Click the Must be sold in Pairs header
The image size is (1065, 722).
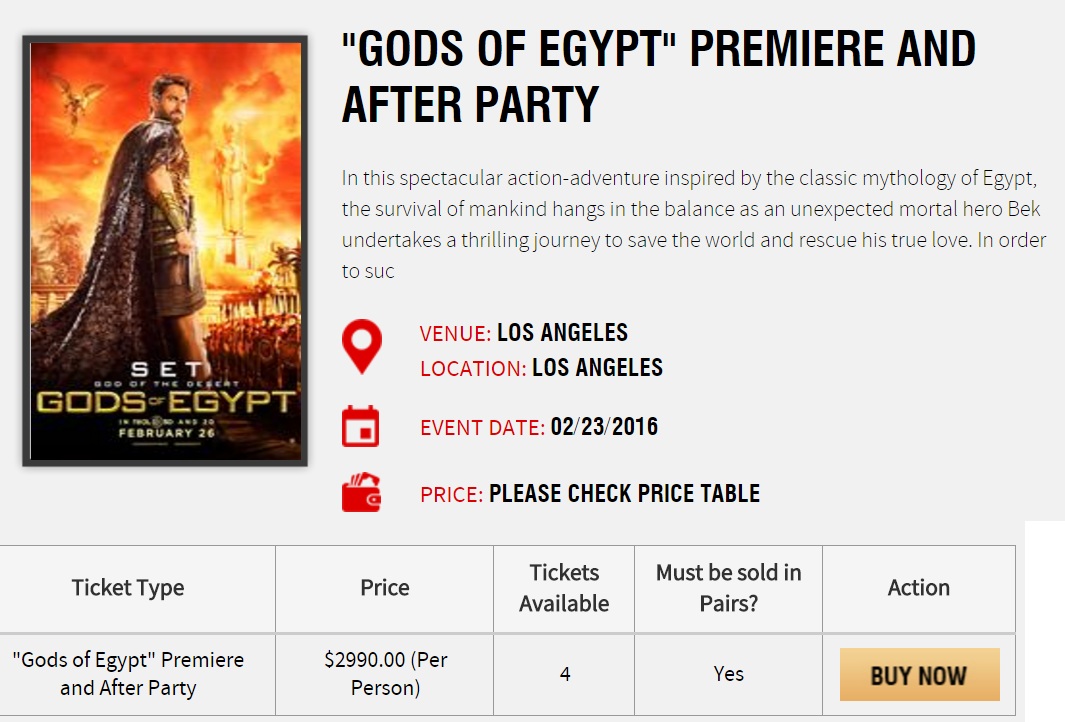[728, 588]
